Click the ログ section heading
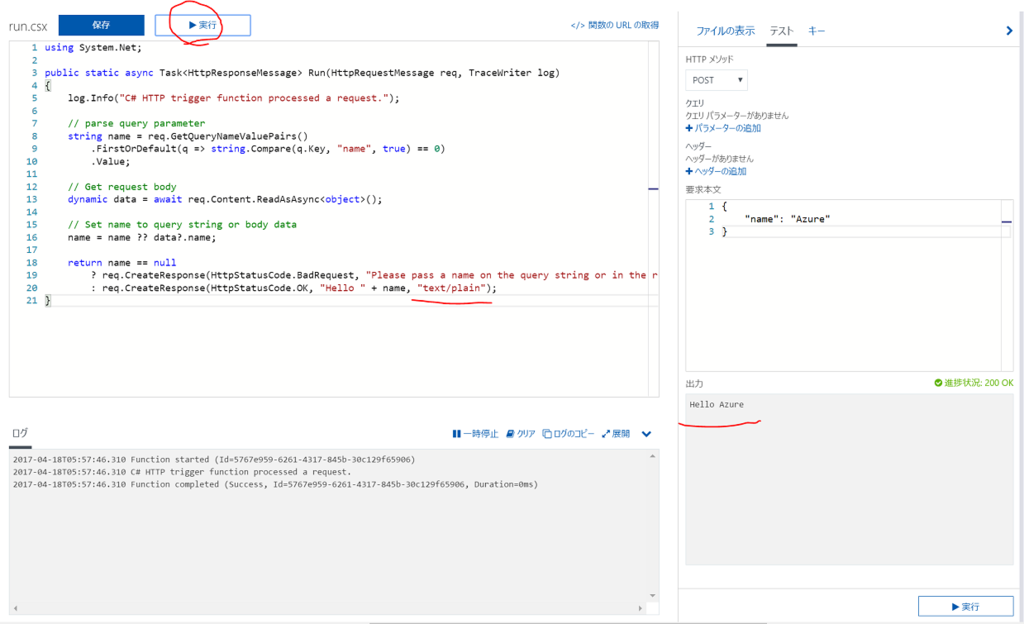This screenshot has width=1024, height=624. tap(20, 433)
